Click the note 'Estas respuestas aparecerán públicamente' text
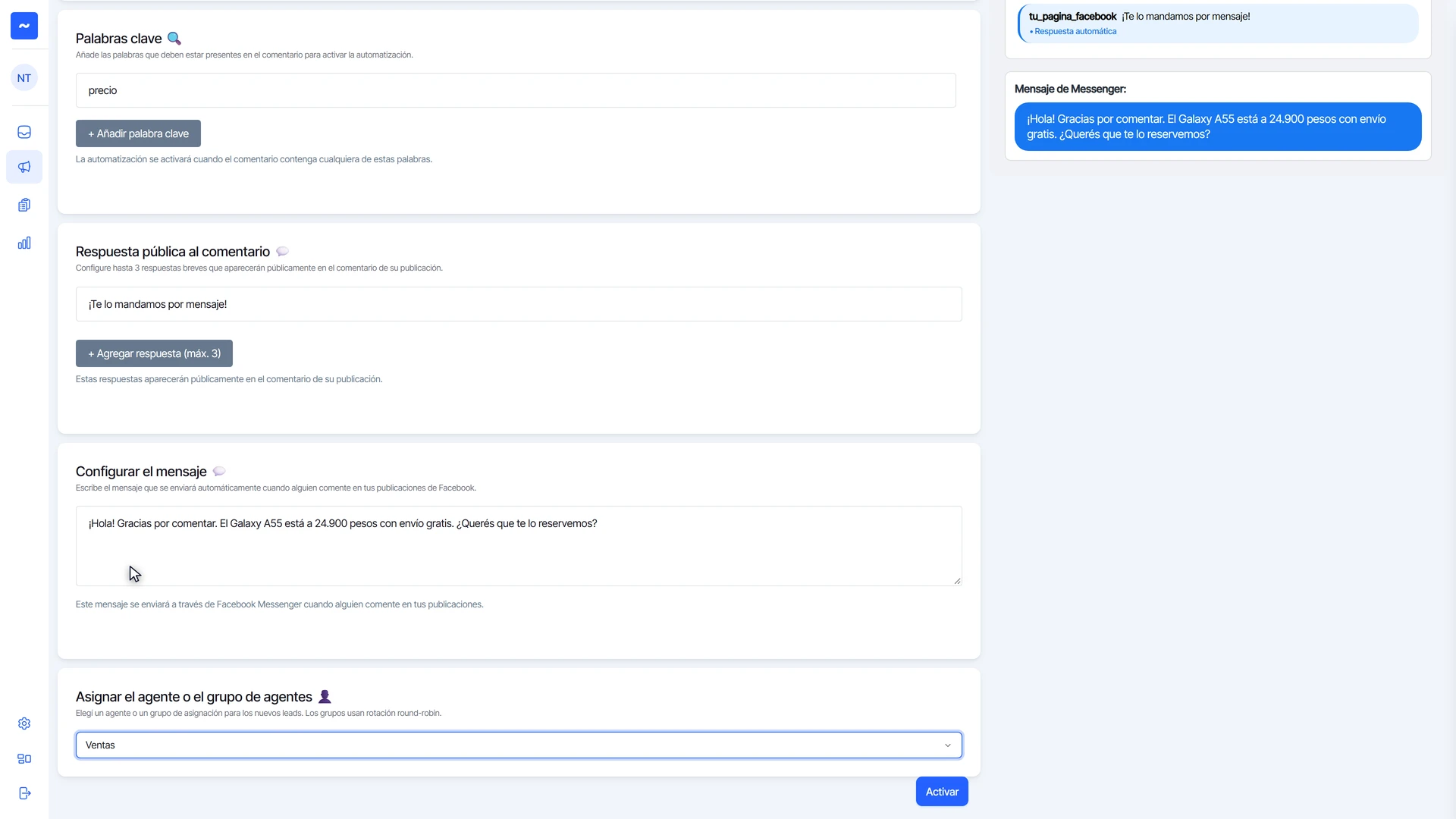This screenshot has height=819, width=1456. click(229, 379)
